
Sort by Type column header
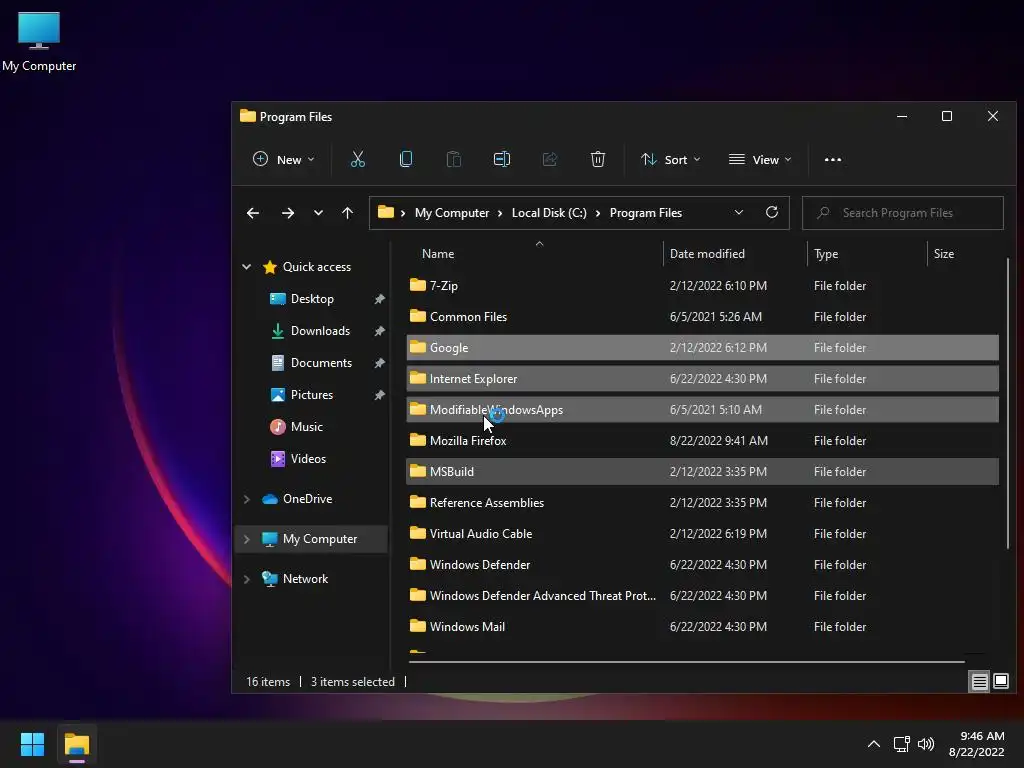tap(867, 254)
